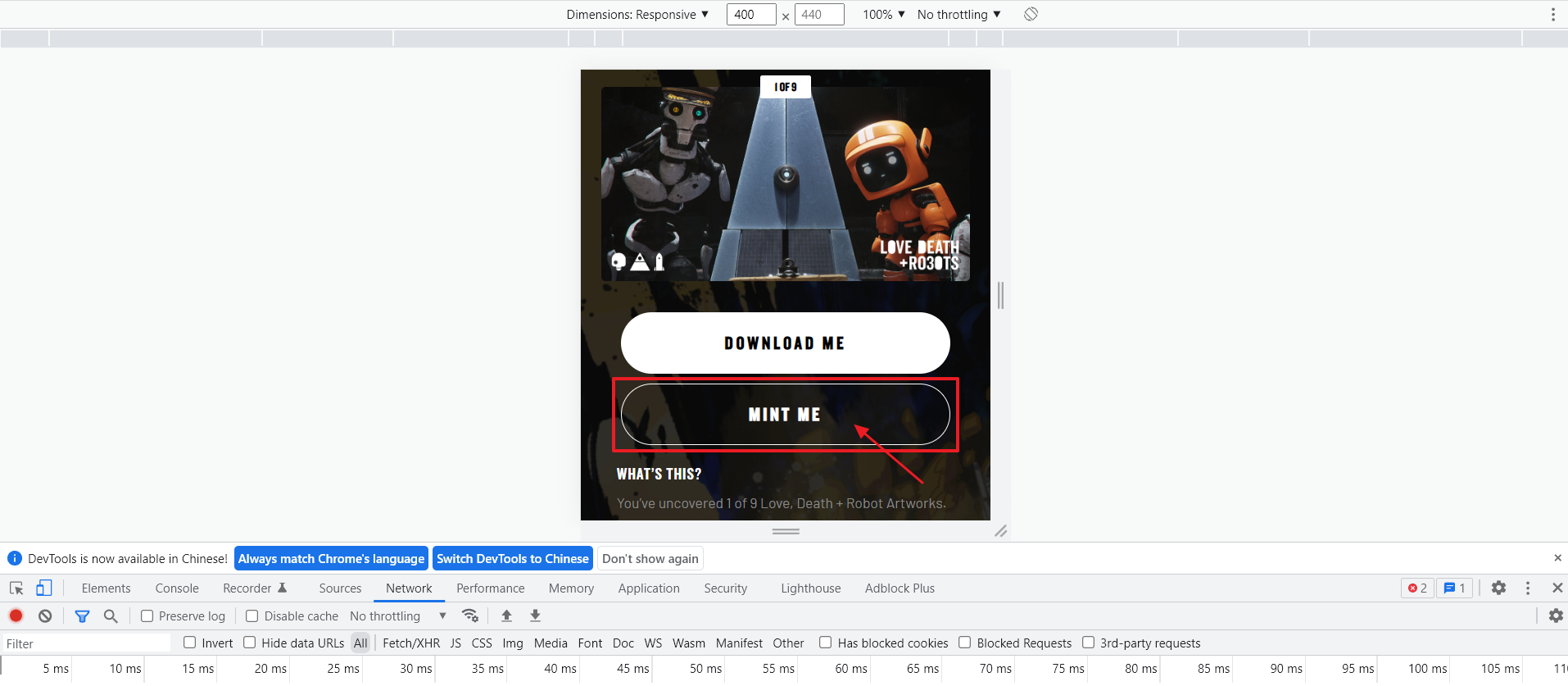Image resolution: width=1568 pixels, height=686 pixels.
Task: Enable Disable cache checkbox
Action: tap(252, 616)
